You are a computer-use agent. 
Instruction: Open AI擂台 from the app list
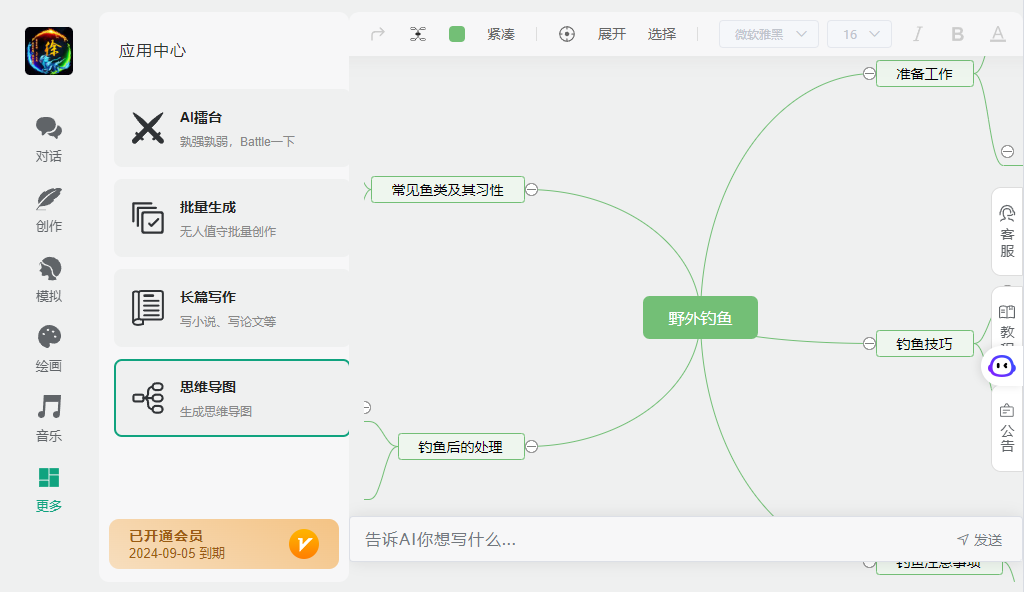(232, 128)
